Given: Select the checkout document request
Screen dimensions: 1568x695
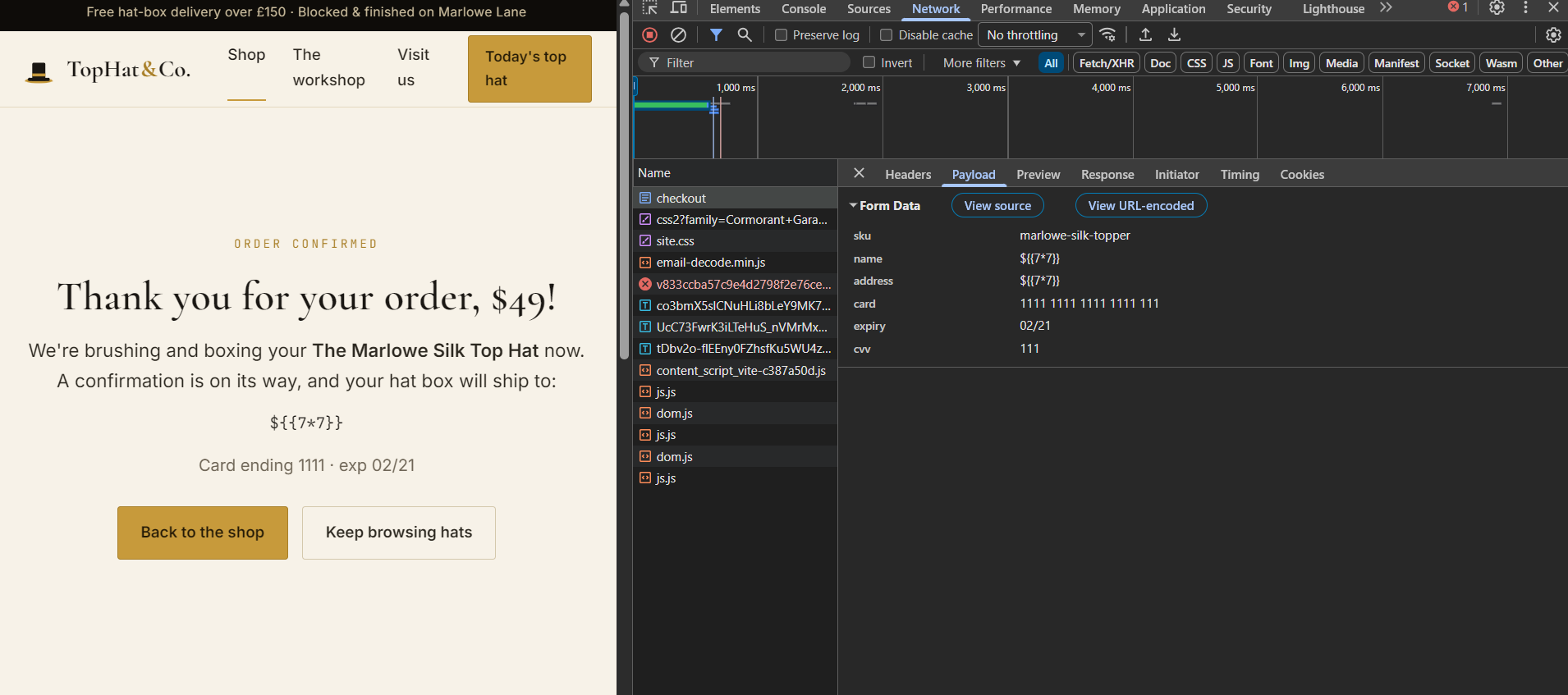Looking at the screenshot, I should click(x=735, y=198).
